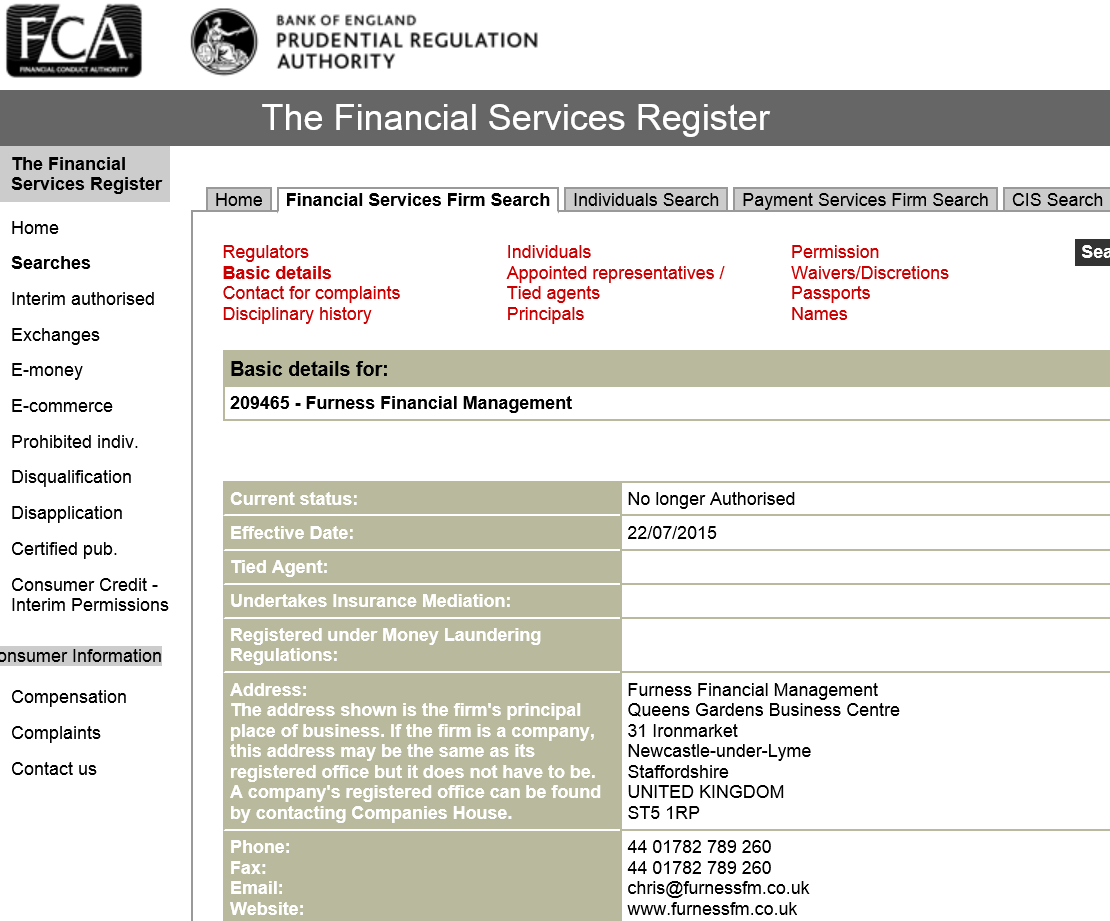Click The Financial Services Register sidebar heading

(85, 174)
